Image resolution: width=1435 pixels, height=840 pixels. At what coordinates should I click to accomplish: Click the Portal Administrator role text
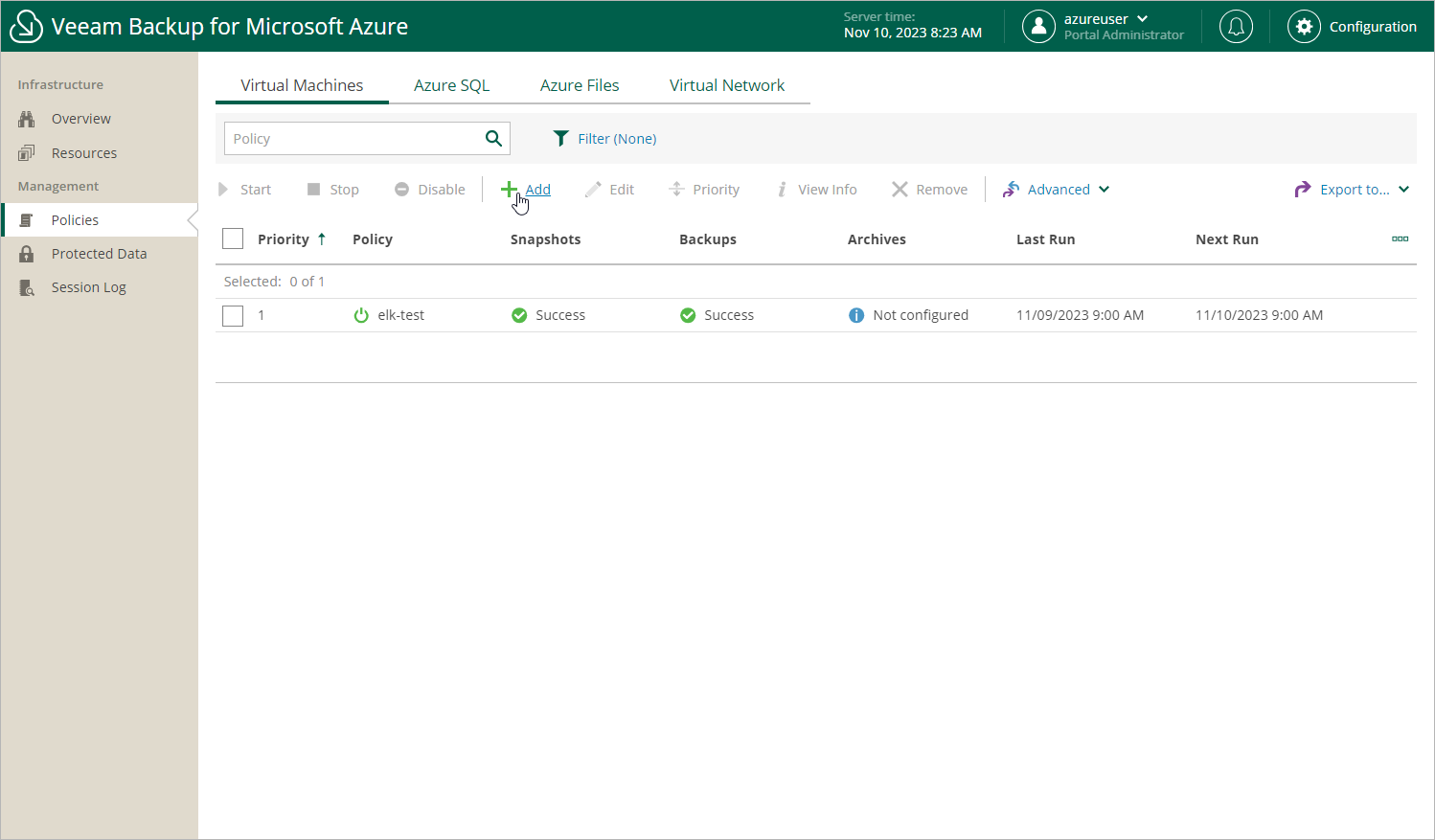click(1124, 35)
